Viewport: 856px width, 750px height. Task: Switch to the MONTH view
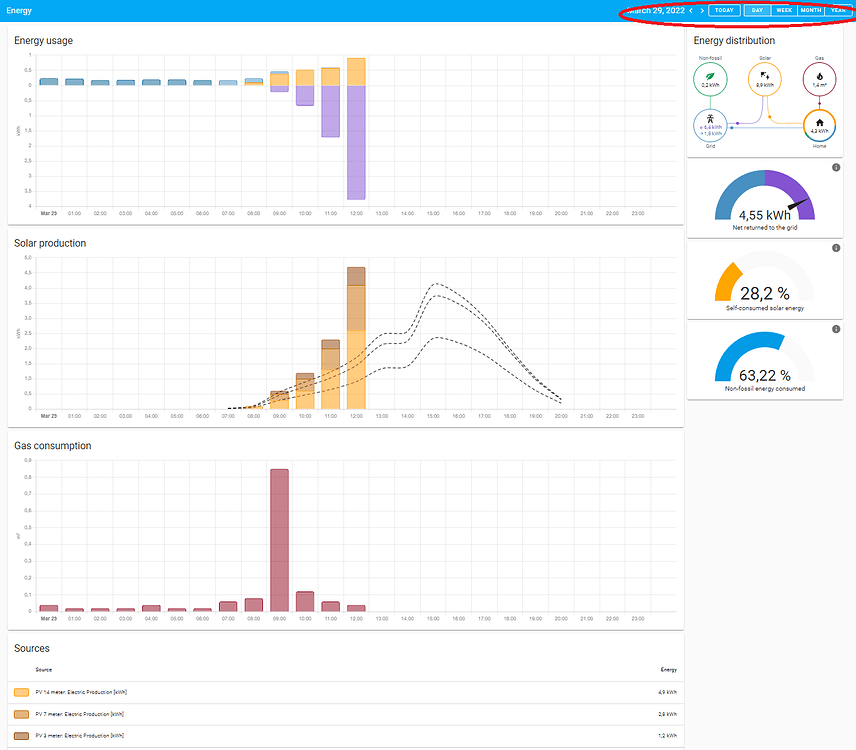[811, 10]
